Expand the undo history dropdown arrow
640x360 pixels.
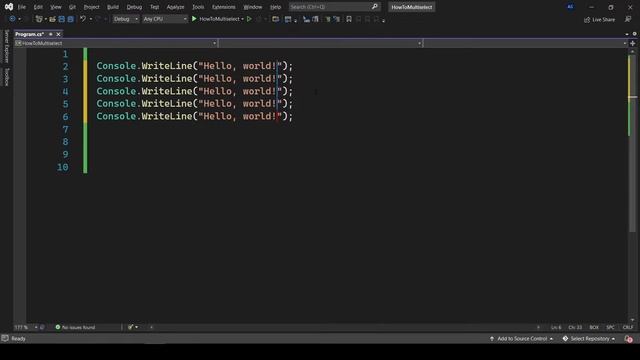91,19
